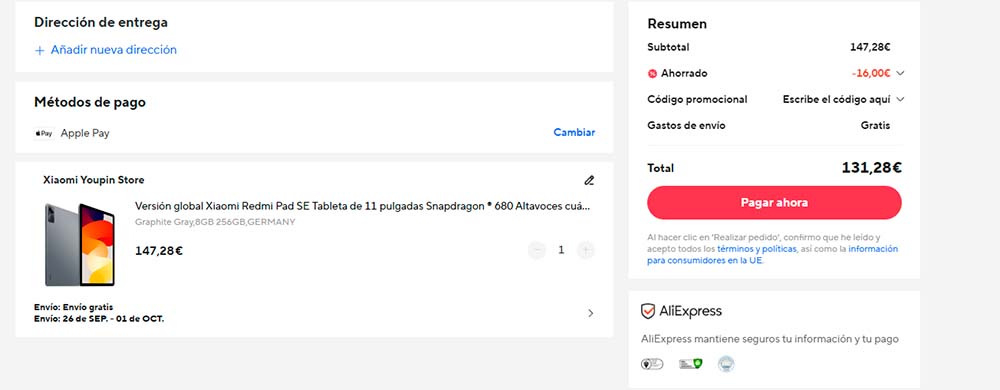
Task: Decrease quantity with the minus button
Action: tap(537, 250)
